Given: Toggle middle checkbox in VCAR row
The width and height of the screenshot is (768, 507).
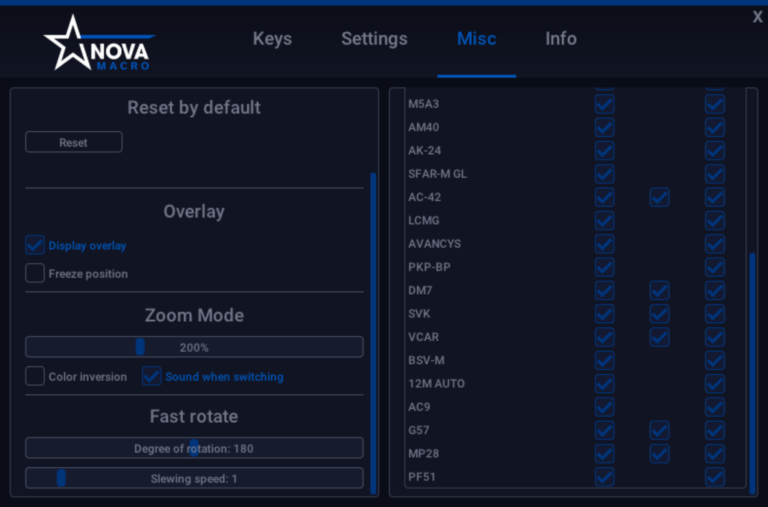Looking at the screenshot, I should [660, 337].
